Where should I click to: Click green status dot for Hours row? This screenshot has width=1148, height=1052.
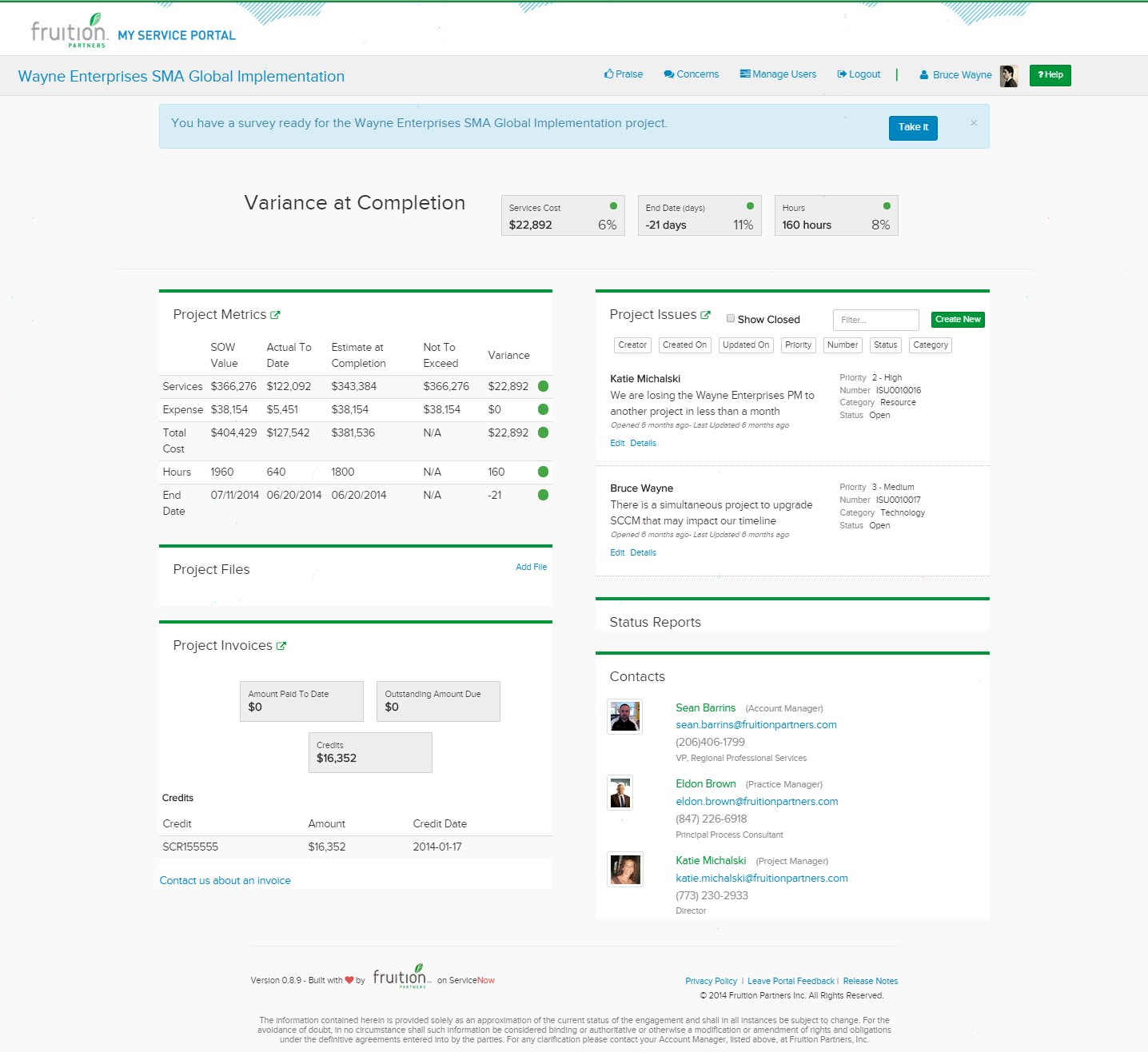pyautogui.click(x=544, y=472)
